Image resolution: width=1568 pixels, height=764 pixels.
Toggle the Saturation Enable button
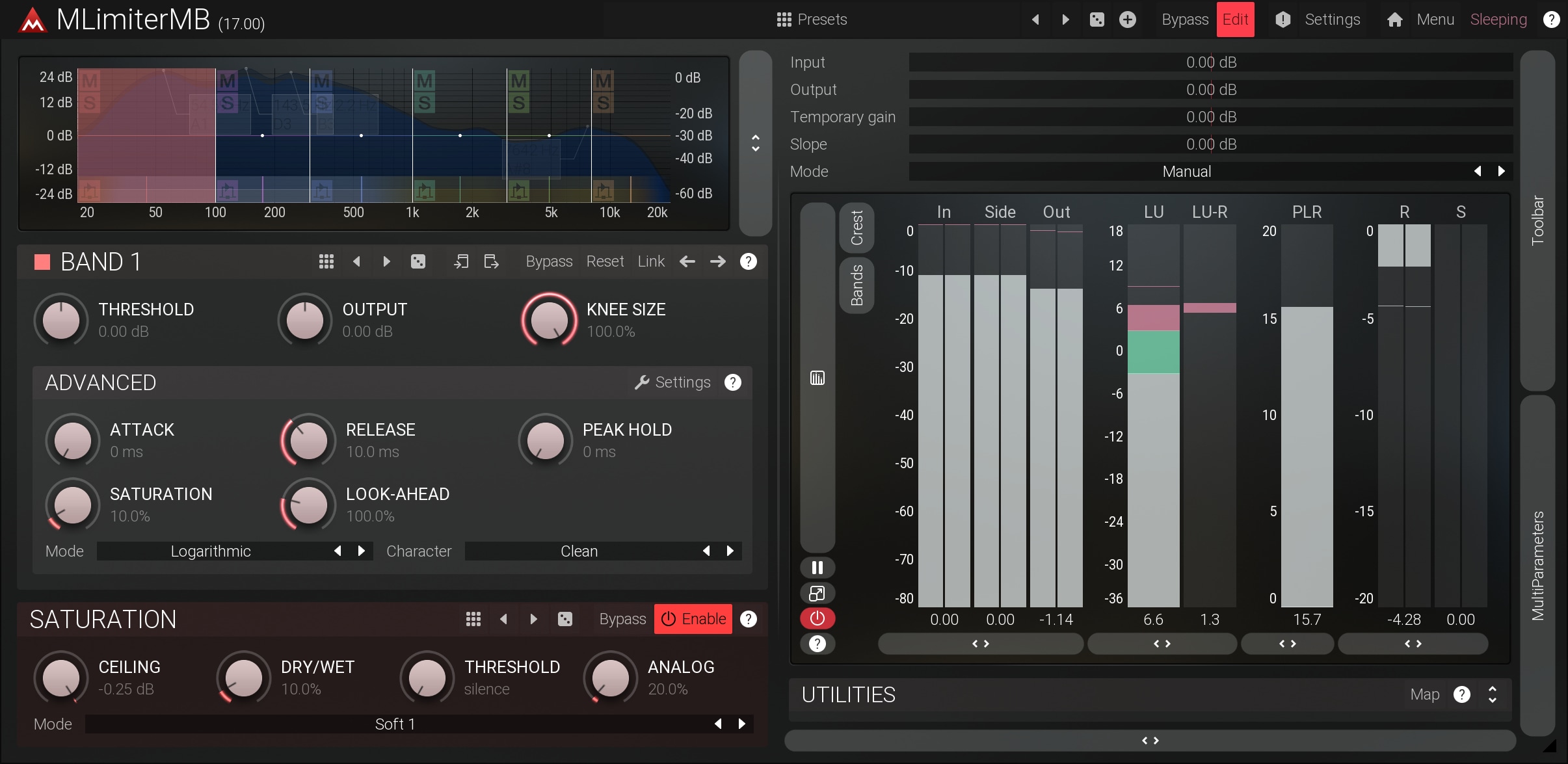(x=693, y=619)
